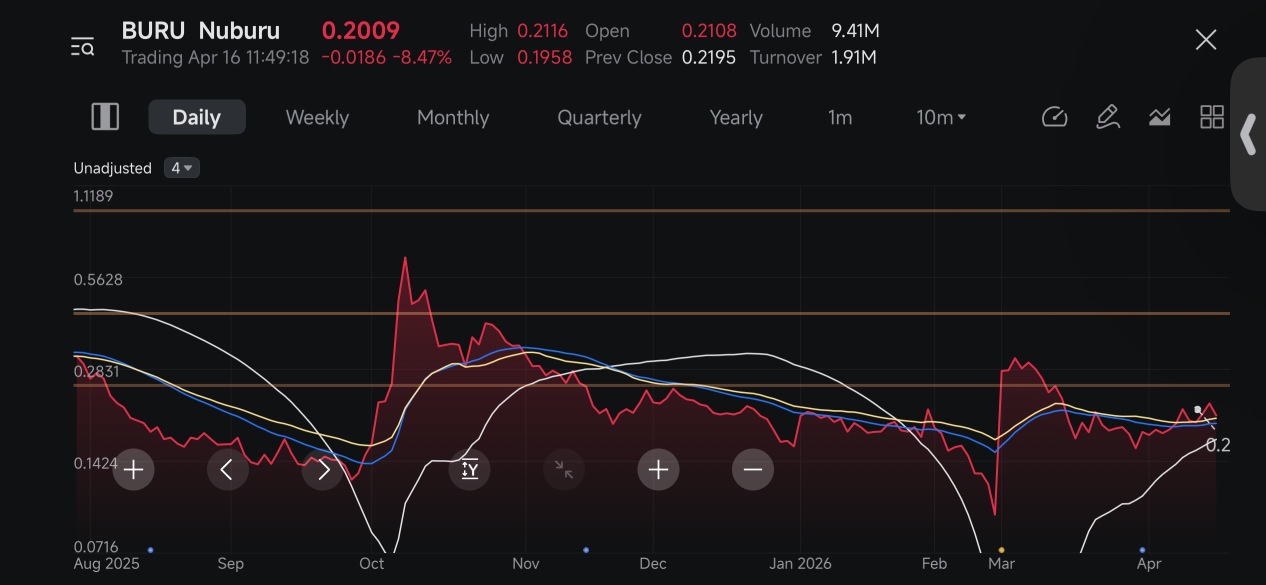
Task: Click the blue event dot near Aug 2025
Action: tap(150, 550)
